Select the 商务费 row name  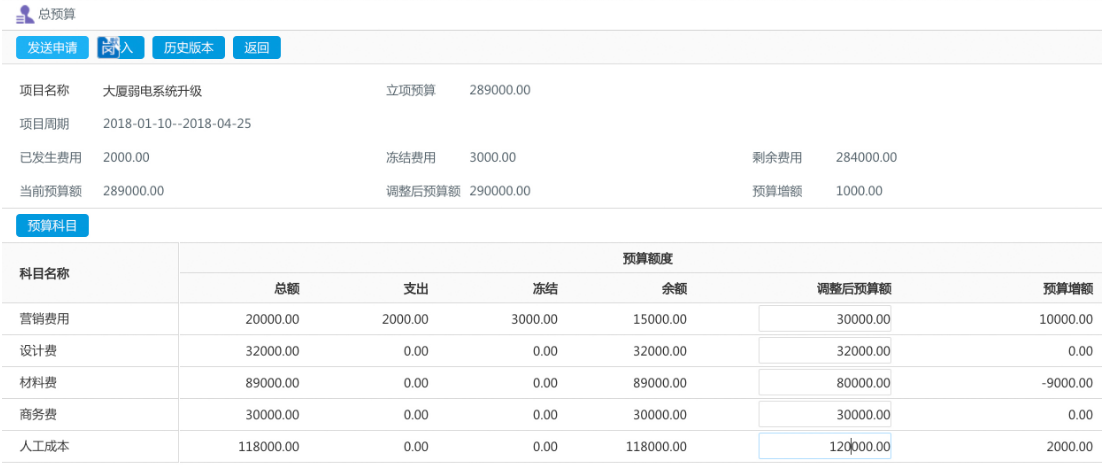[38, 415]
